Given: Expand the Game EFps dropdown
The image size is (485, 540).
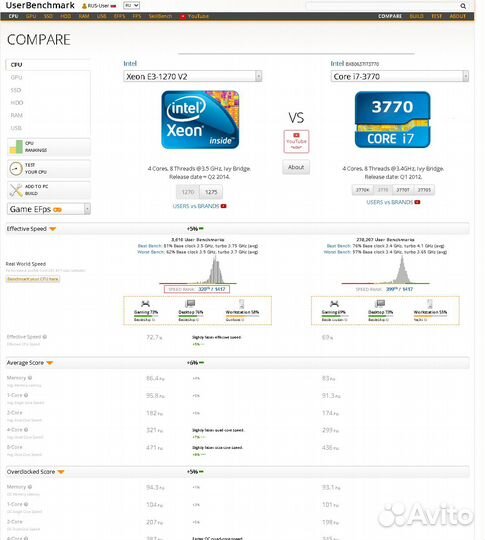Looking at the screenshot, I should (49, 209).
